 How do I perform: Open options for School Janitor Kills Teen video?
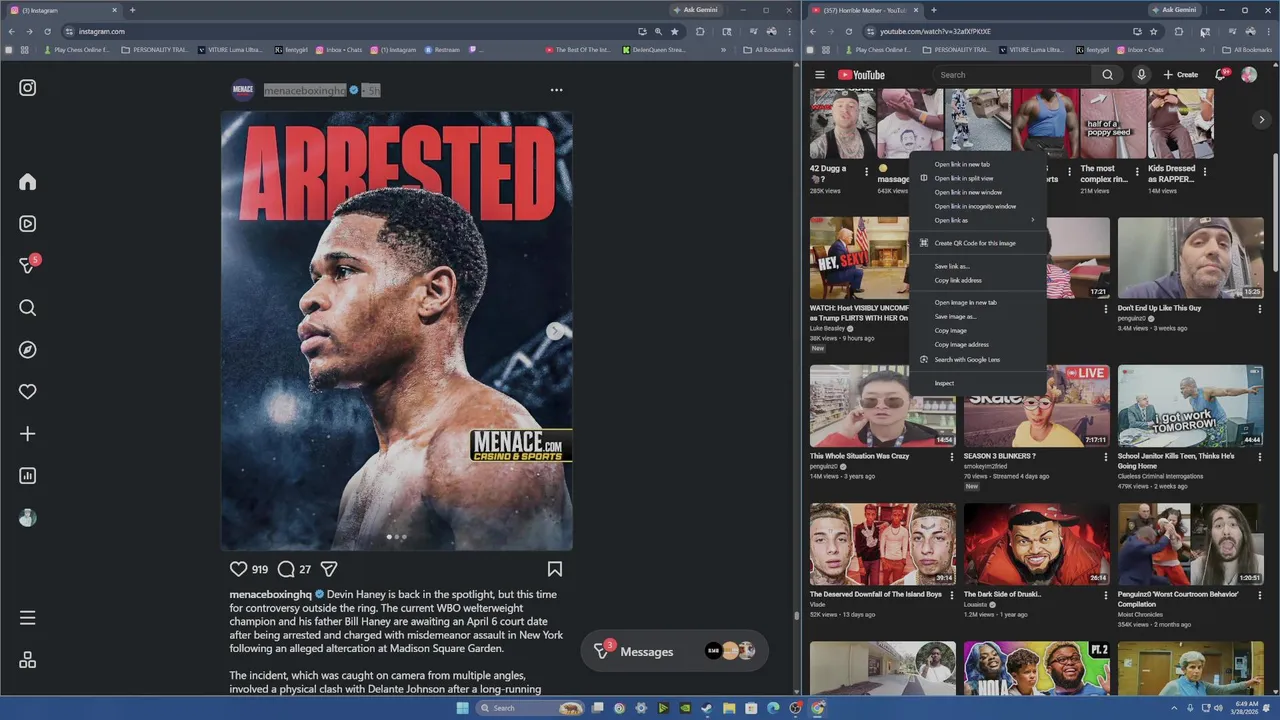pyautogui.click(x=1259, y=458)
